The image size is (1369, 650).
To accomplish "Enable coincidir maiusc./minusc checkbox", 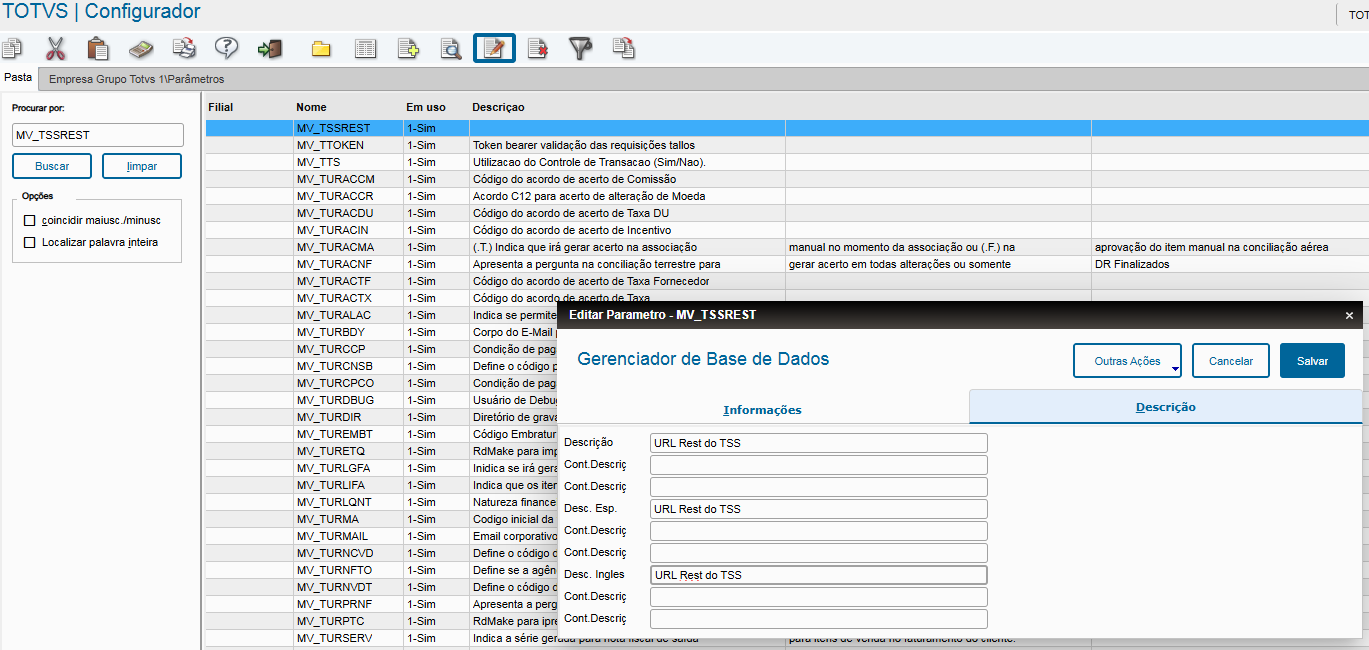I will click(29, 220).
